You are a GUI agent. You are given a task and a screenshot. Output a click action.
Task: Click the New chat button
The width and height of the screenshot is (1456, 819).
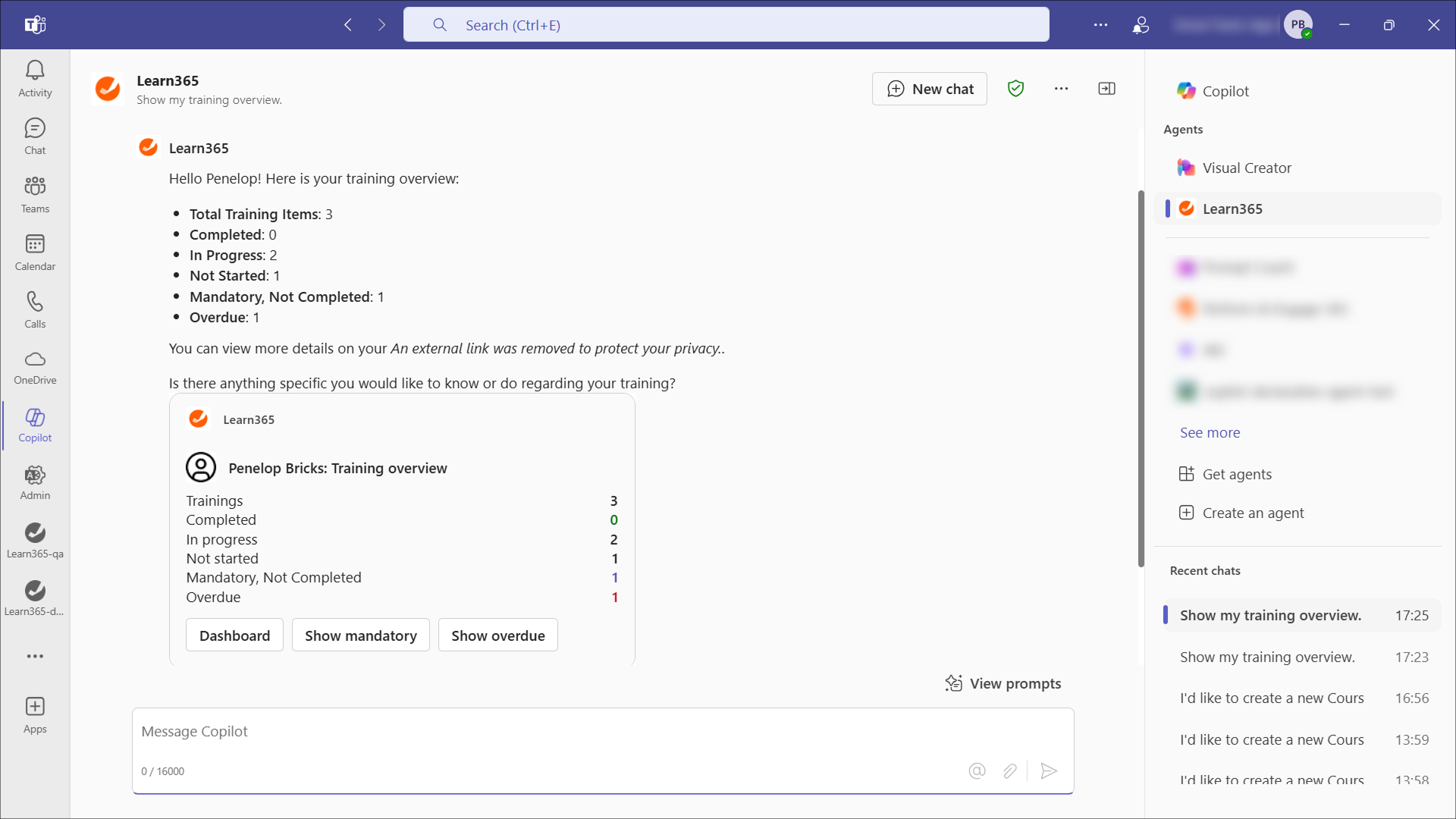929,89
